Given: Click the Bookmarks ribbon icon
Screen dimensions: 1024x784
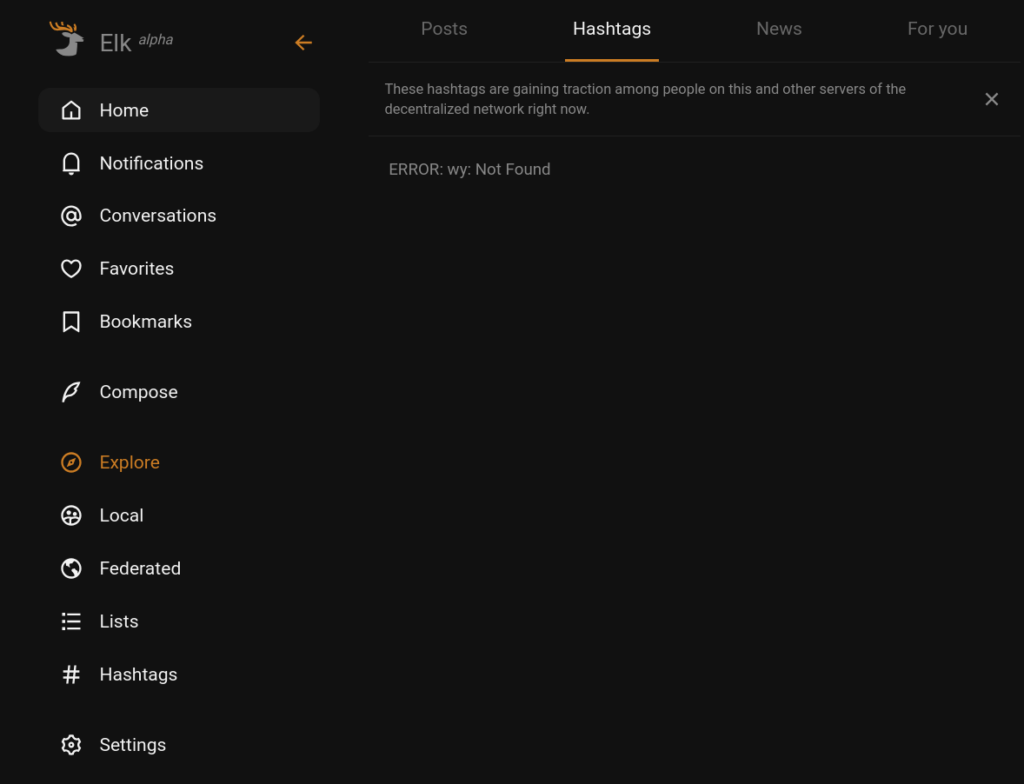Looking at the screenshot, I should point(71,322).
